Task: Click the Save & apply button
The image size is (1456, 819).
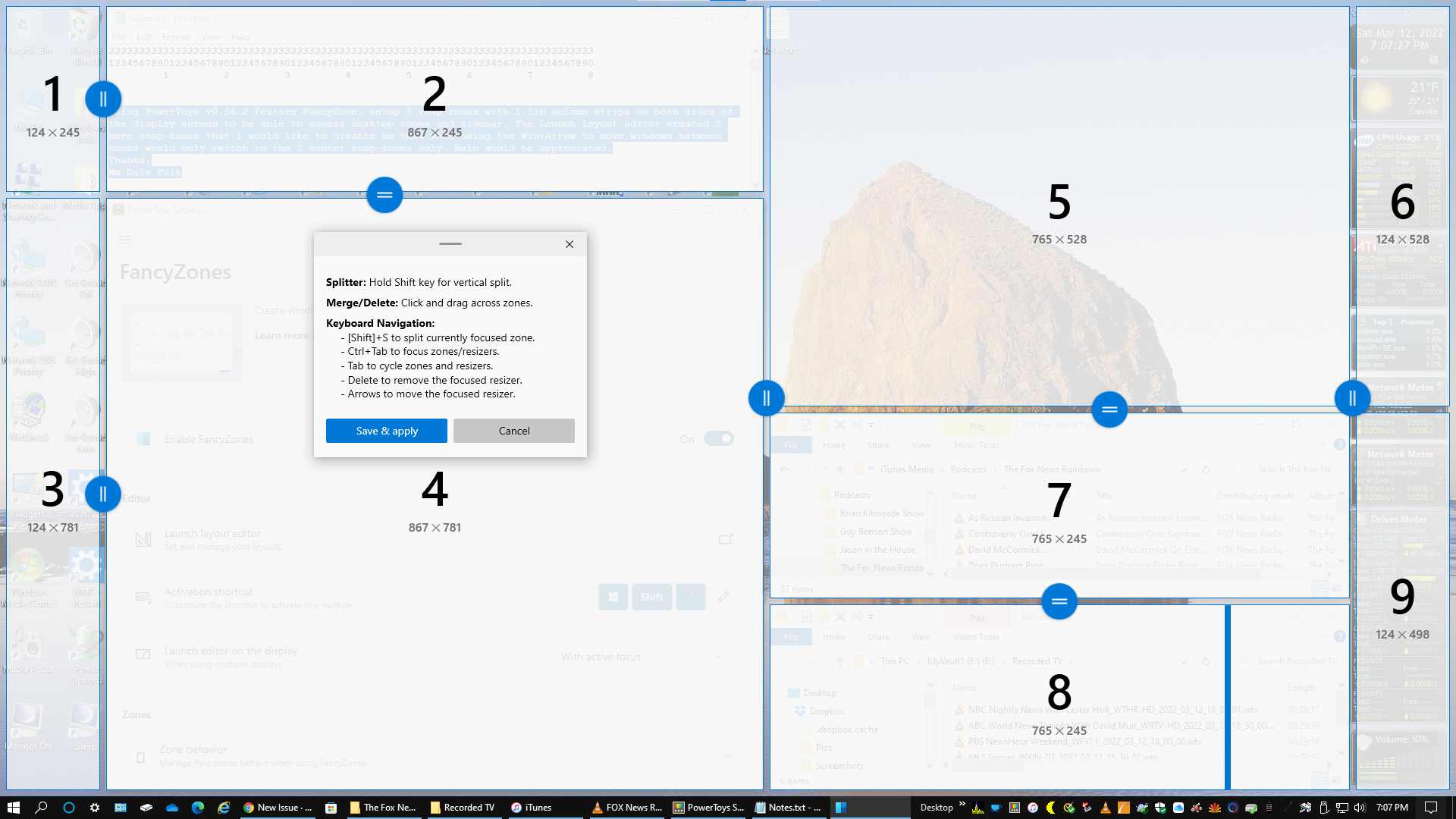Action: (387, 431)
